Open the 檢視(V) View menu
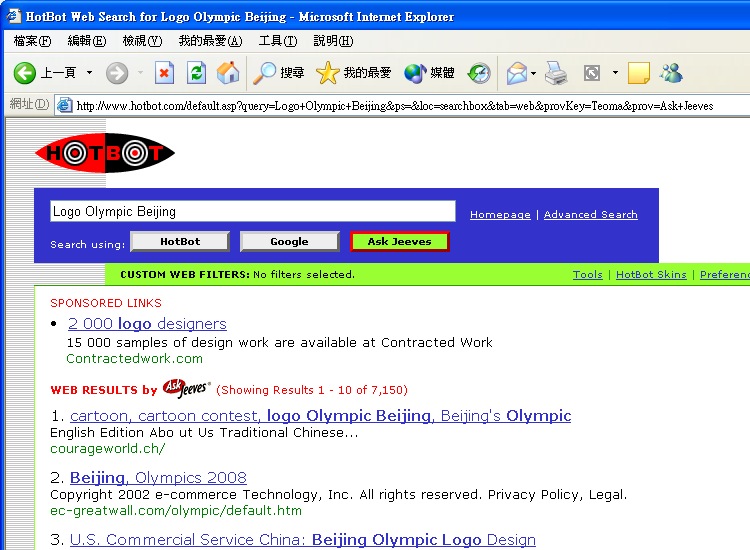The width and height of the screenshot is (750, 550). (143, 41)
